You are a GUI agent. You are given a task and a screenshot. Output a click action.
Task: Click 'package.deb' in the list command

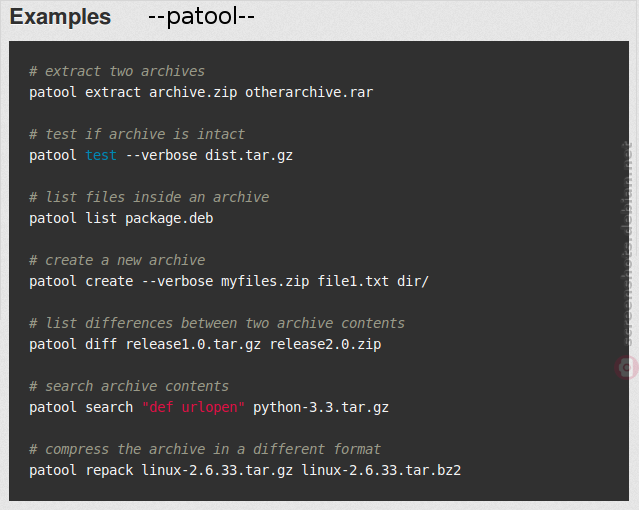point(169,219)
